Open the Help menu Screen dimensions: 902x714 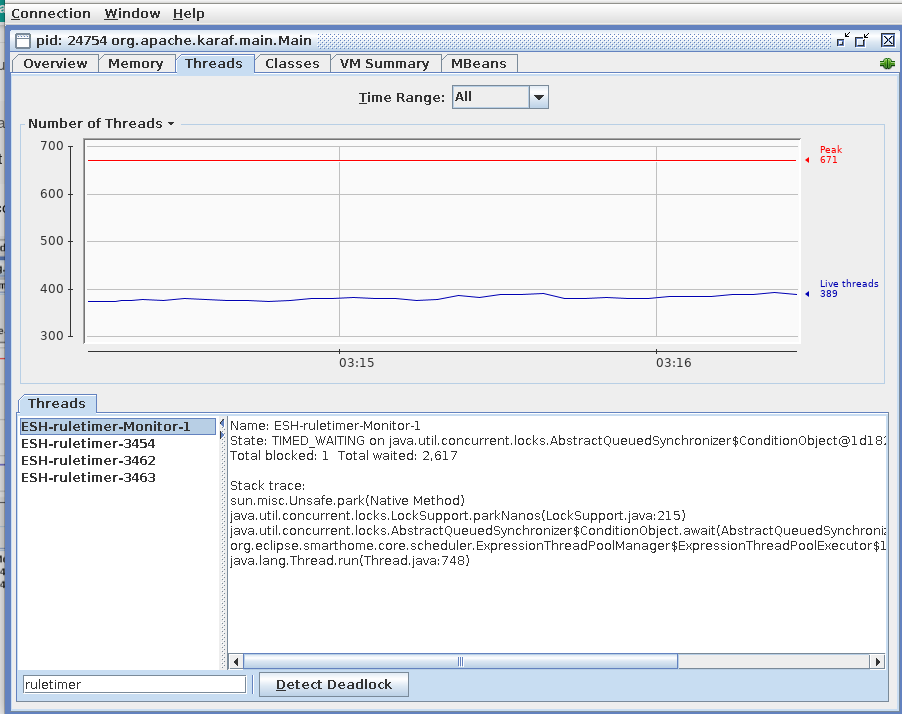click(188, 14)
